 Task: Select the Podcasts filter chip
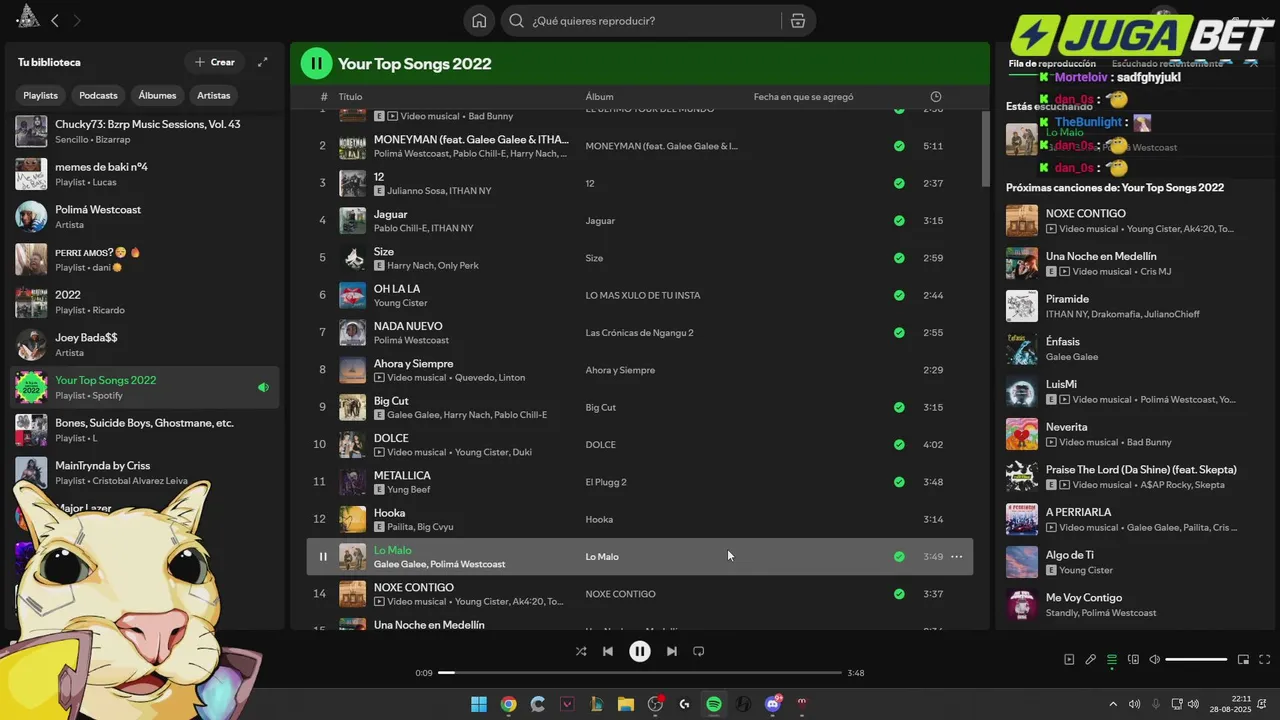pos(98,95)
